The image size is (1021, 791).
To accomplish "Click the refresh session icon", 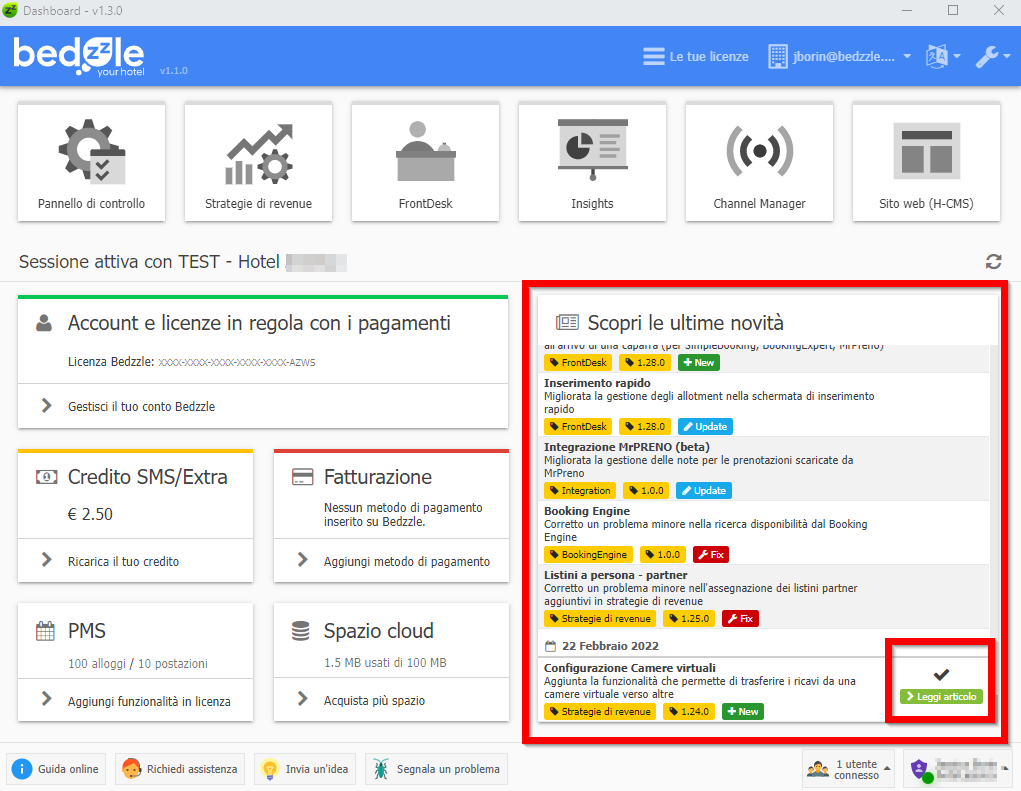I will [993, 262].
